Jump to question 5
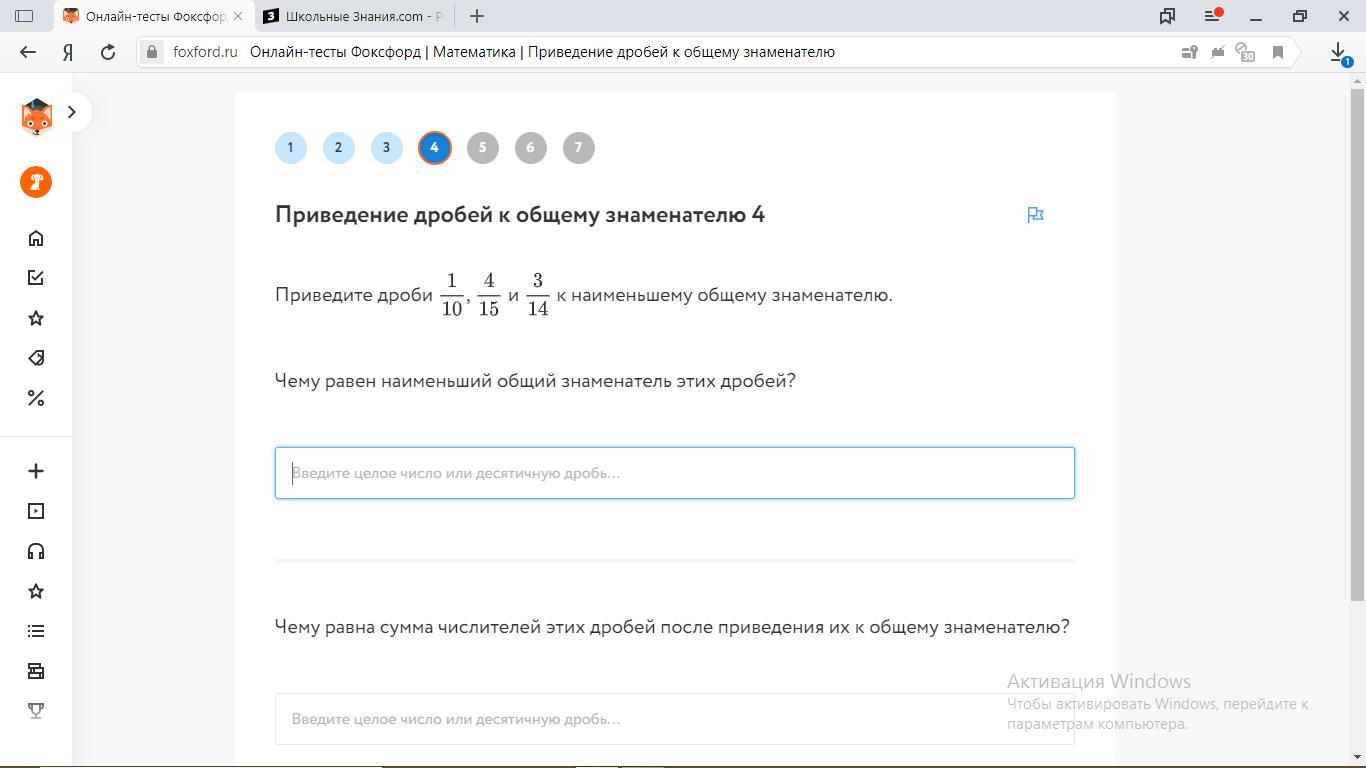The width and height of the screenshot is (1366, 768). pyautogui.click(x=482, y=148)
